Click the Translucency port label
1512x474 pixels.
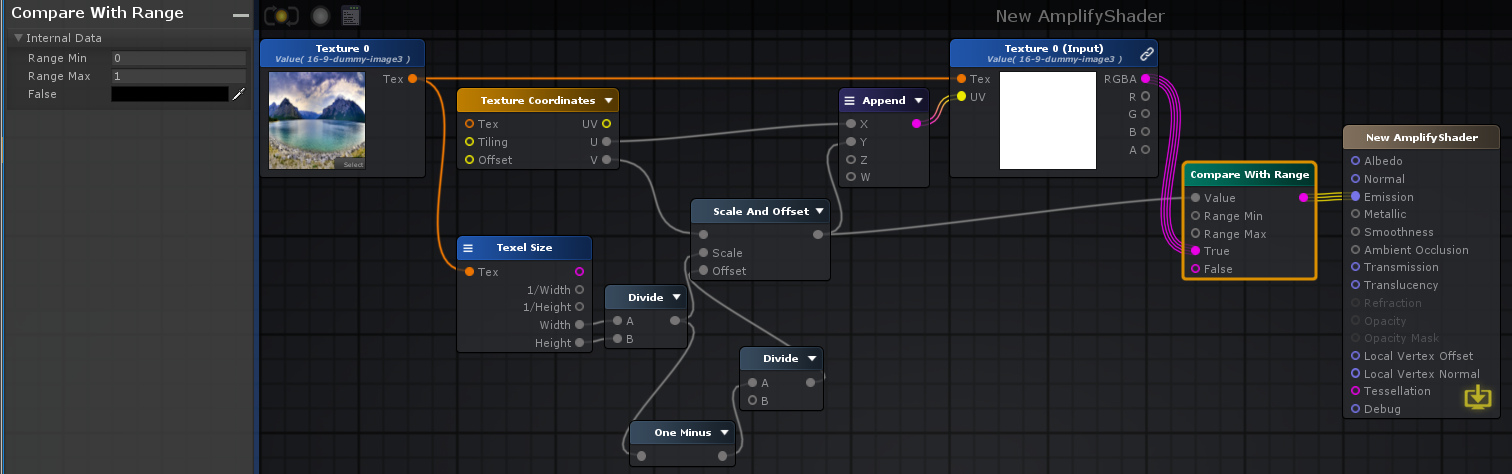click(x=1401, y=285)
